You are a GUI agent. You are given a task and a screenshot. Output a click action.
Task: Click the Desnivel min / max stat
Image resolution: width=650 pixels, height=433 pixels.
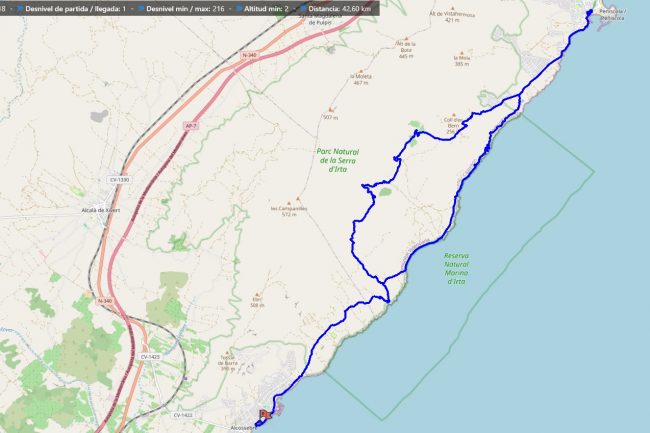tap(175, 9)
